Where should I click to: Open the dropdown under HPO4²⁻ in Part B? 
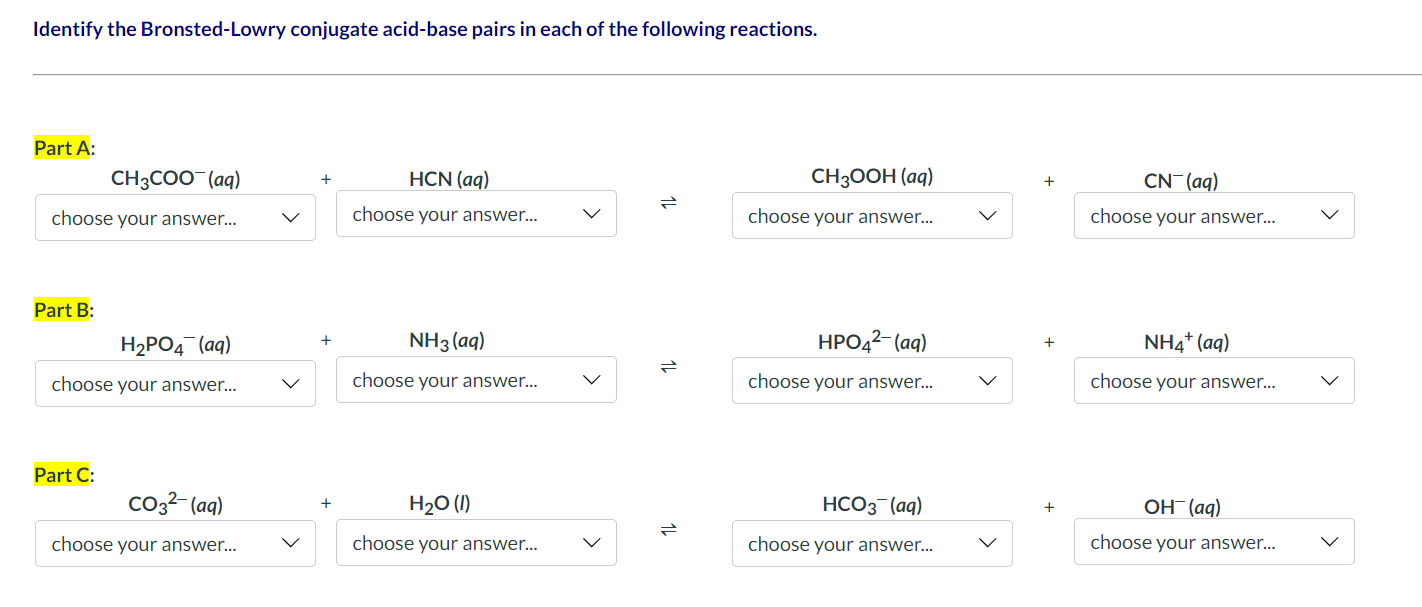(x=872, y=380)
